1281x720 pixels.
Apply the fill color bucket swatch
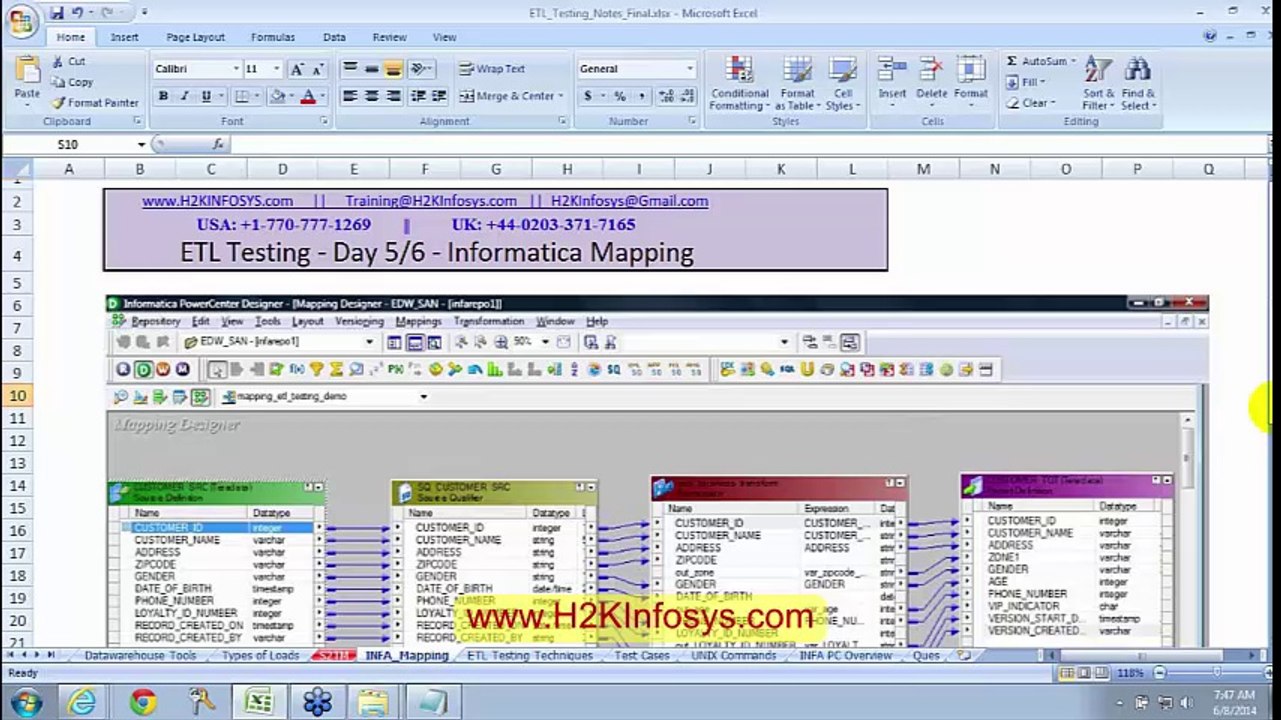tap(279, 96)
